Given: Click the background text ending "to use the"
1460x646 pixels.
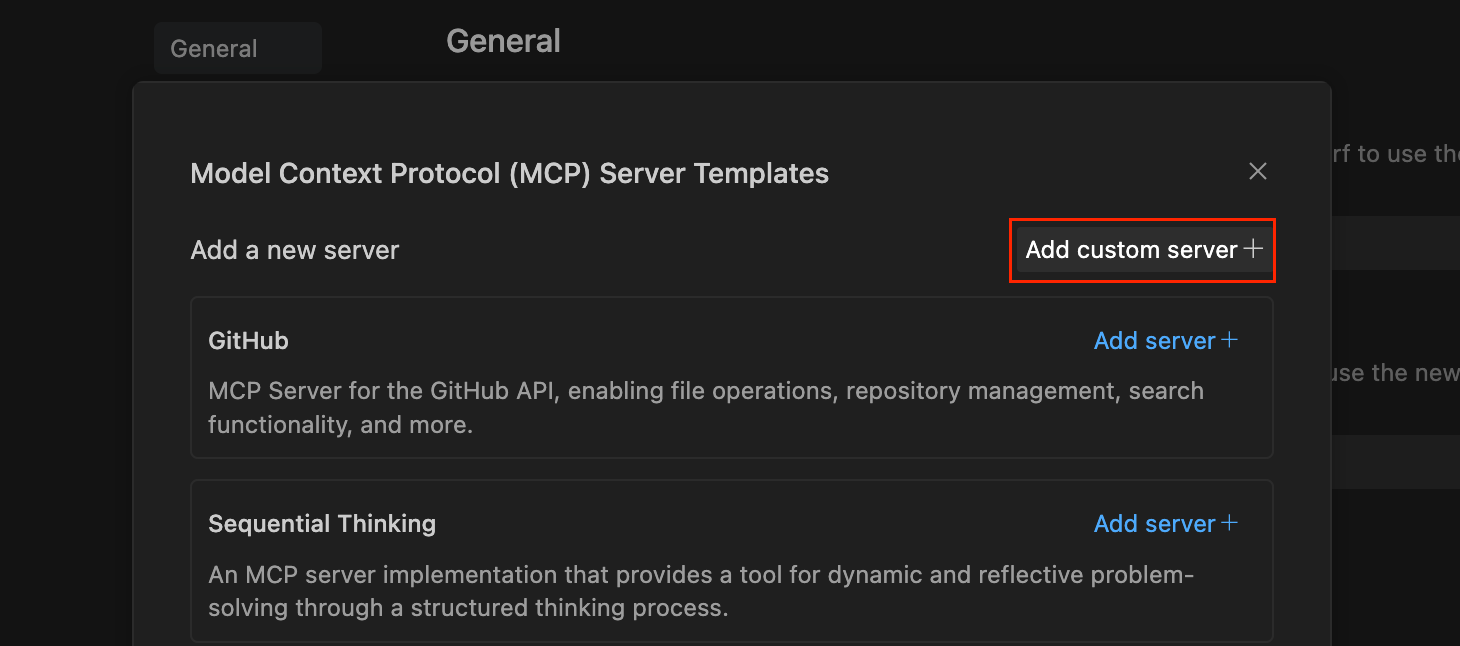Looking at the screenshot, I should coord(1394,154).
